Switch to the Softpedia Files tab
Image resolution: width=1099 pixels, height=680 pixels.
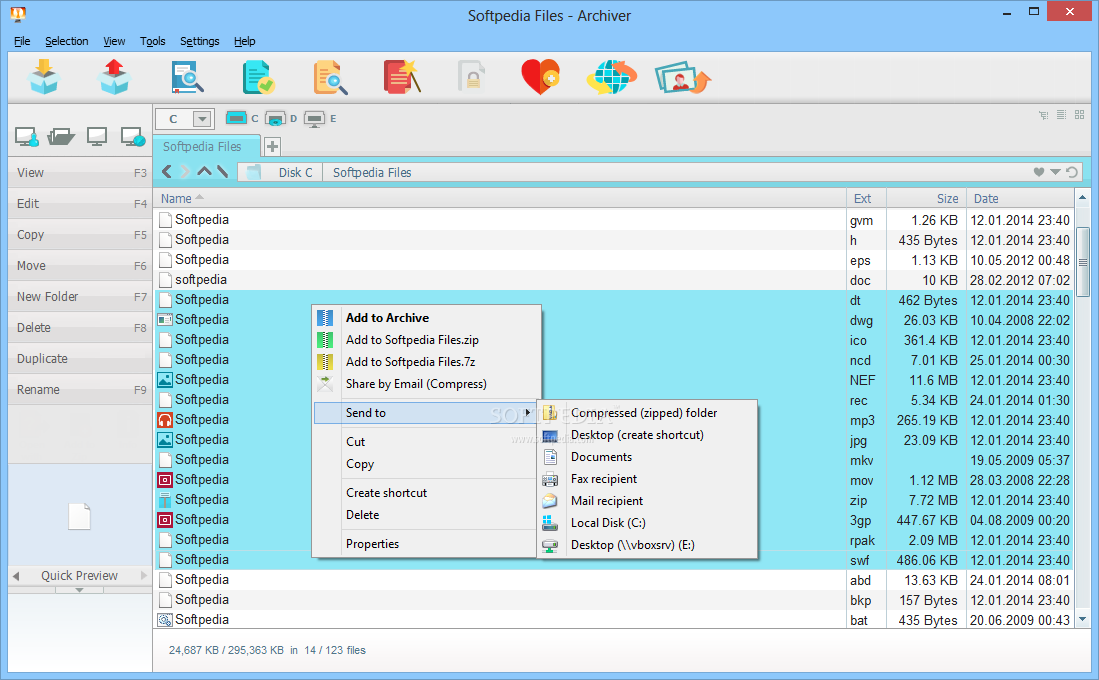pyautogui.click(x=207, y=147)
